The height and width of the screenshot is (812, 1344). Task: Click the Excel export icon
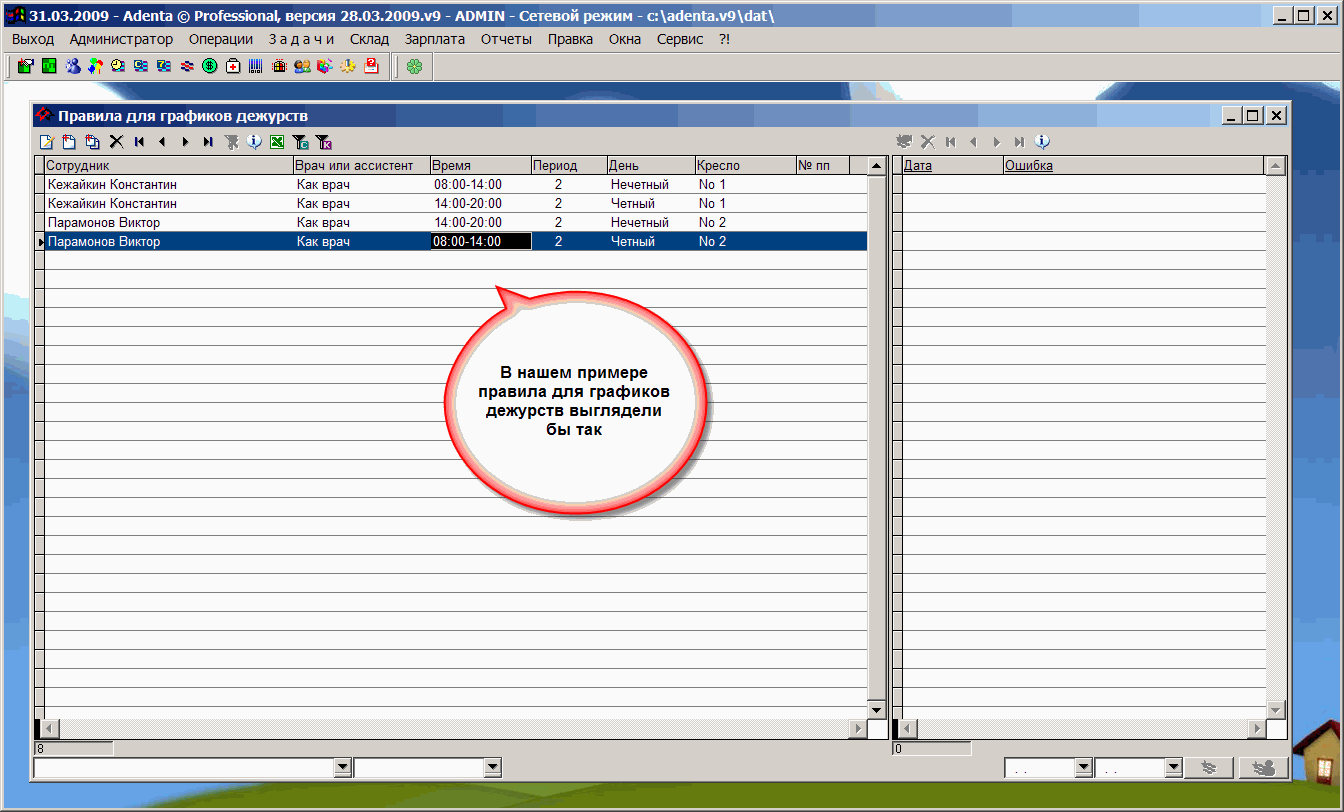click(277, 142)
